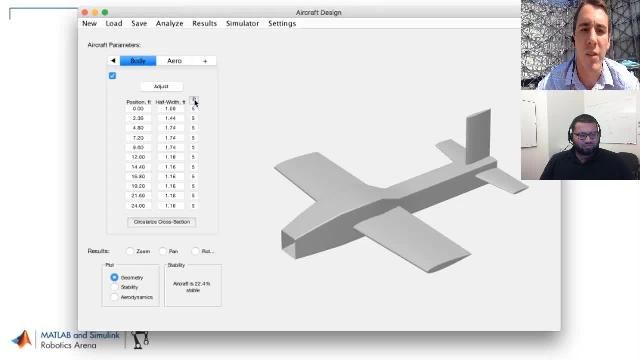Open the Settings menu
Screen dimensions: 640x360
click(x=282, y=24)
